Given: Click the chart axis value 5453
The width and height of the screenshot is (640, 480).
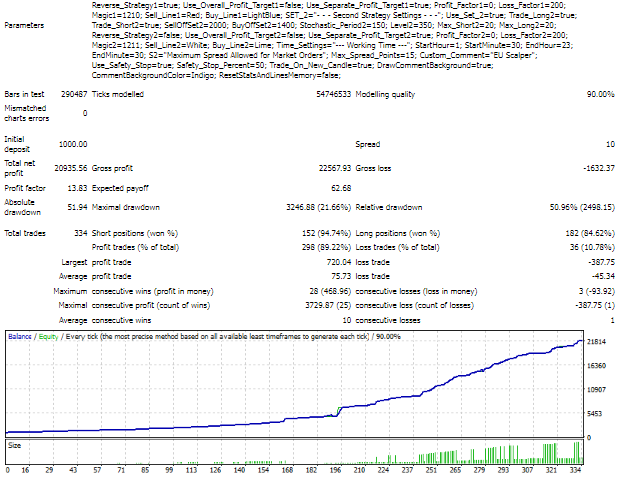Looking at the screenshot, I should point(595,414).
